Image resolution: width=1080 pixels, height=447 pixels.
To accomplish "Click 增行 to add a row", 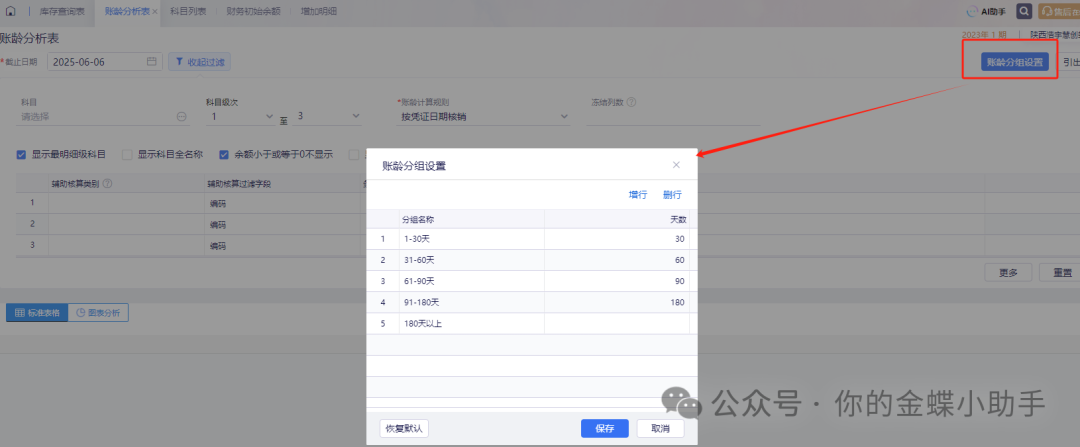I will 638,195.
